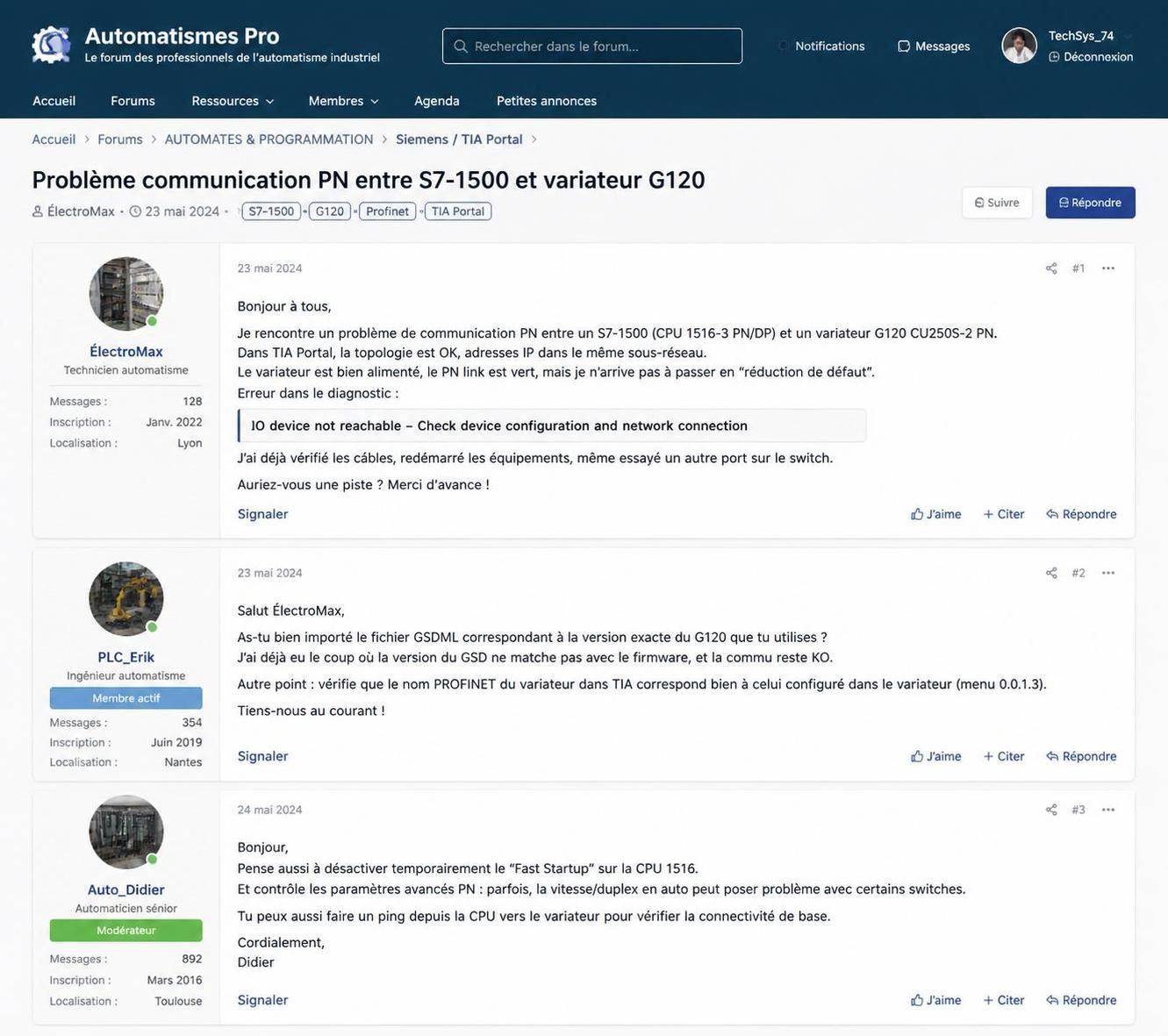Click the Automatismes Pro gear logo
Screen dimensions: 1168x1036
[x=51, y=45]
